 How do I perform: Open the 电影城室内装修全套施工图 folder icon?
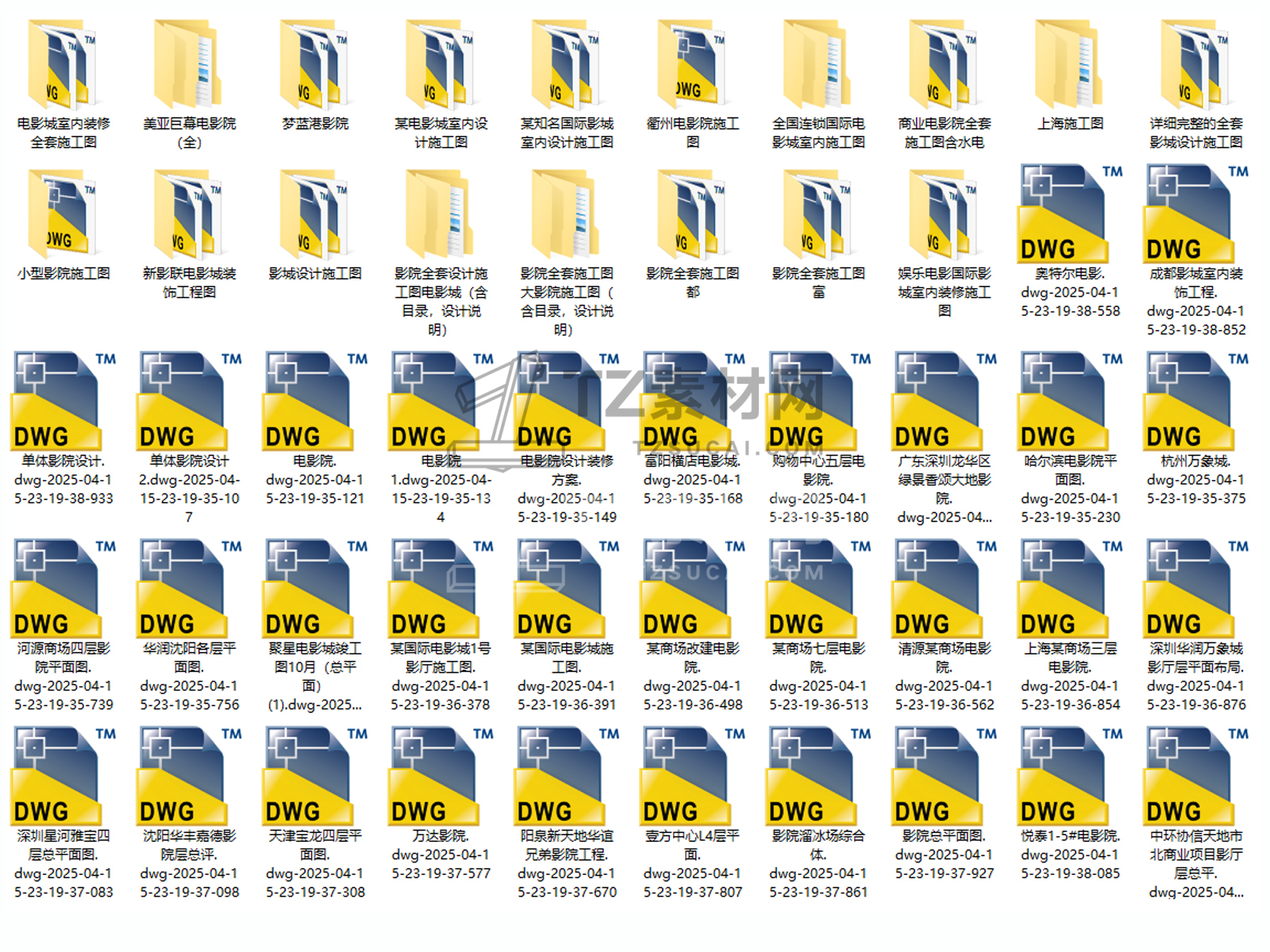click(63, 64)
